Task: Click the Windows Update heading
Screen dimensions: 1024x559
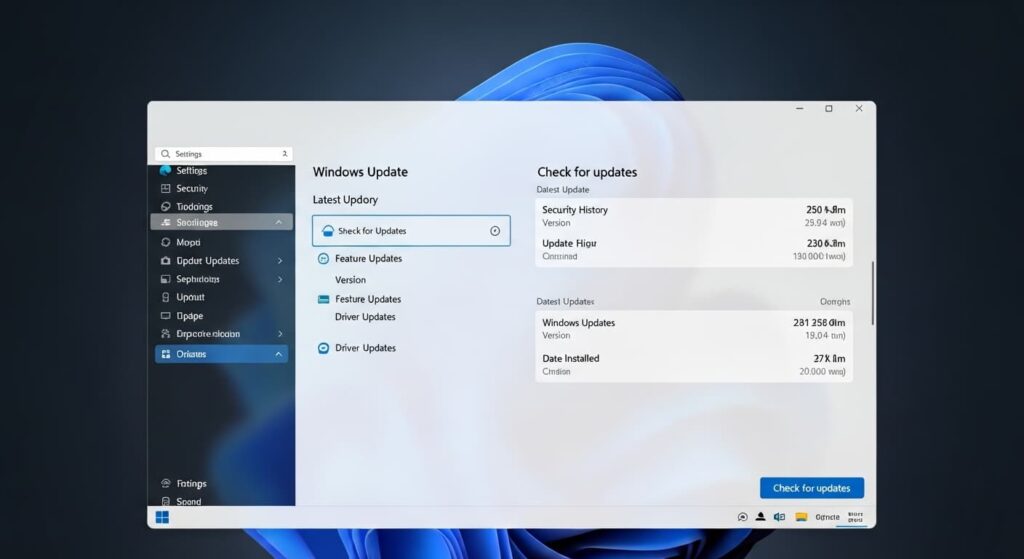Action: (x=360, y=172)
